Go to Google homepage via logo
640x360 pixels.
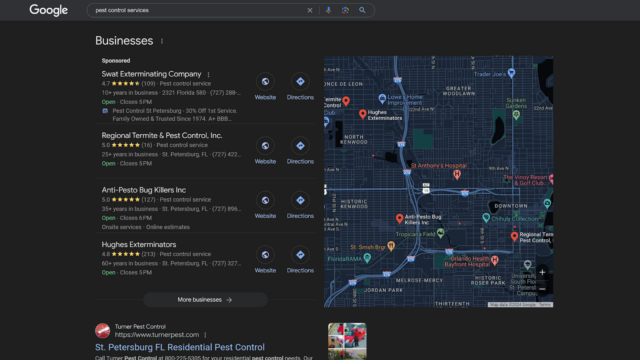click(49, 10)
